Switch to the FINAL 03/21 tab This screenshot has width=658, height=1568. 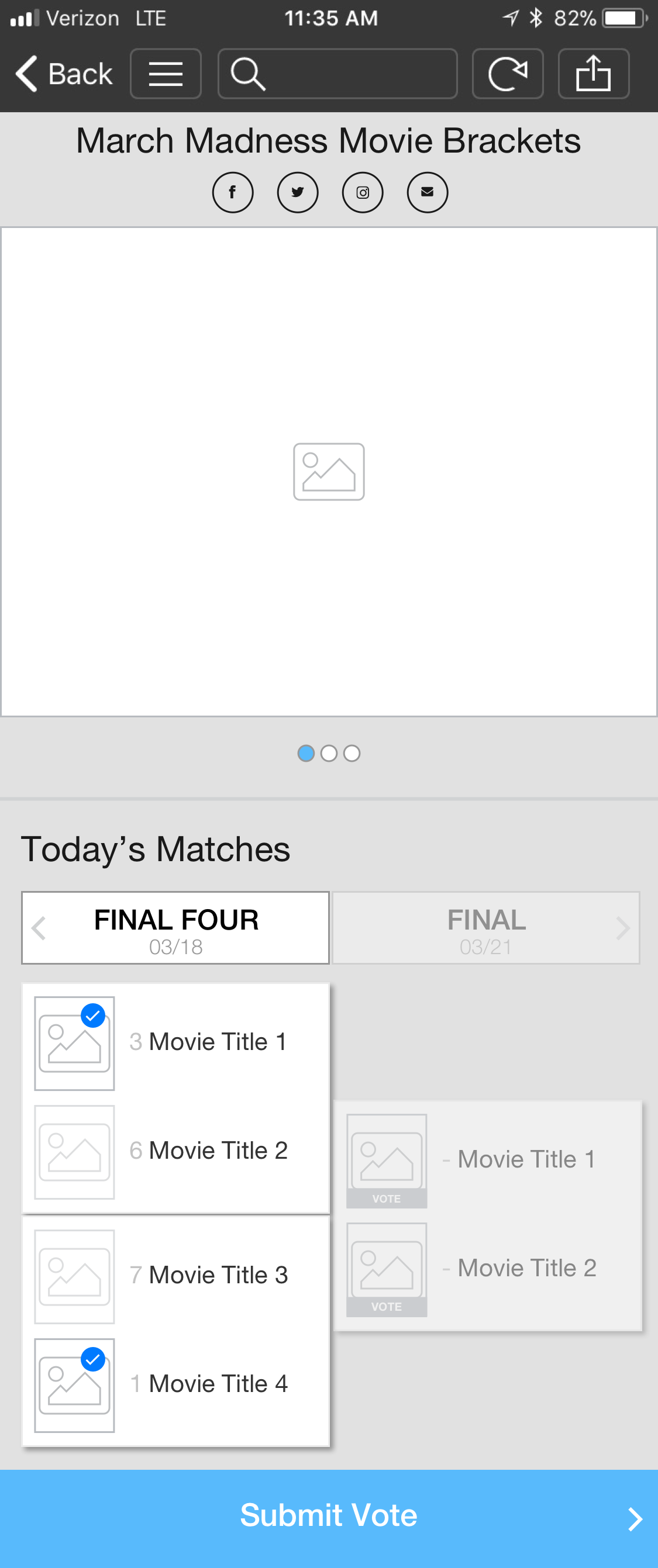point(485,928)
